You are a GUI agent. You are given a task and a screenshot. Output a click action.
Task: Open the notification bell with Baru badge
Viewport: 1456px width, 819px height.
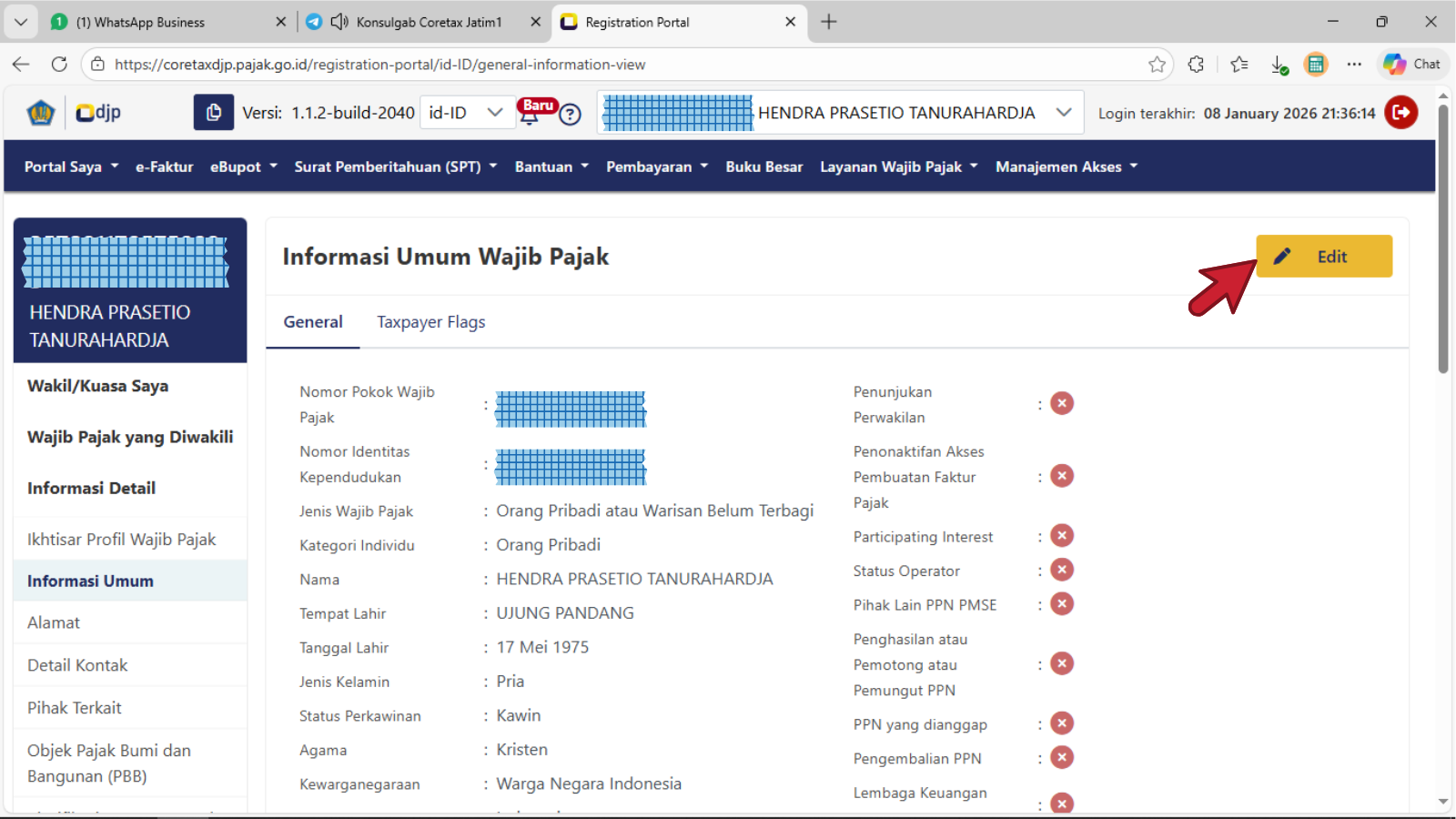(530, 114)
